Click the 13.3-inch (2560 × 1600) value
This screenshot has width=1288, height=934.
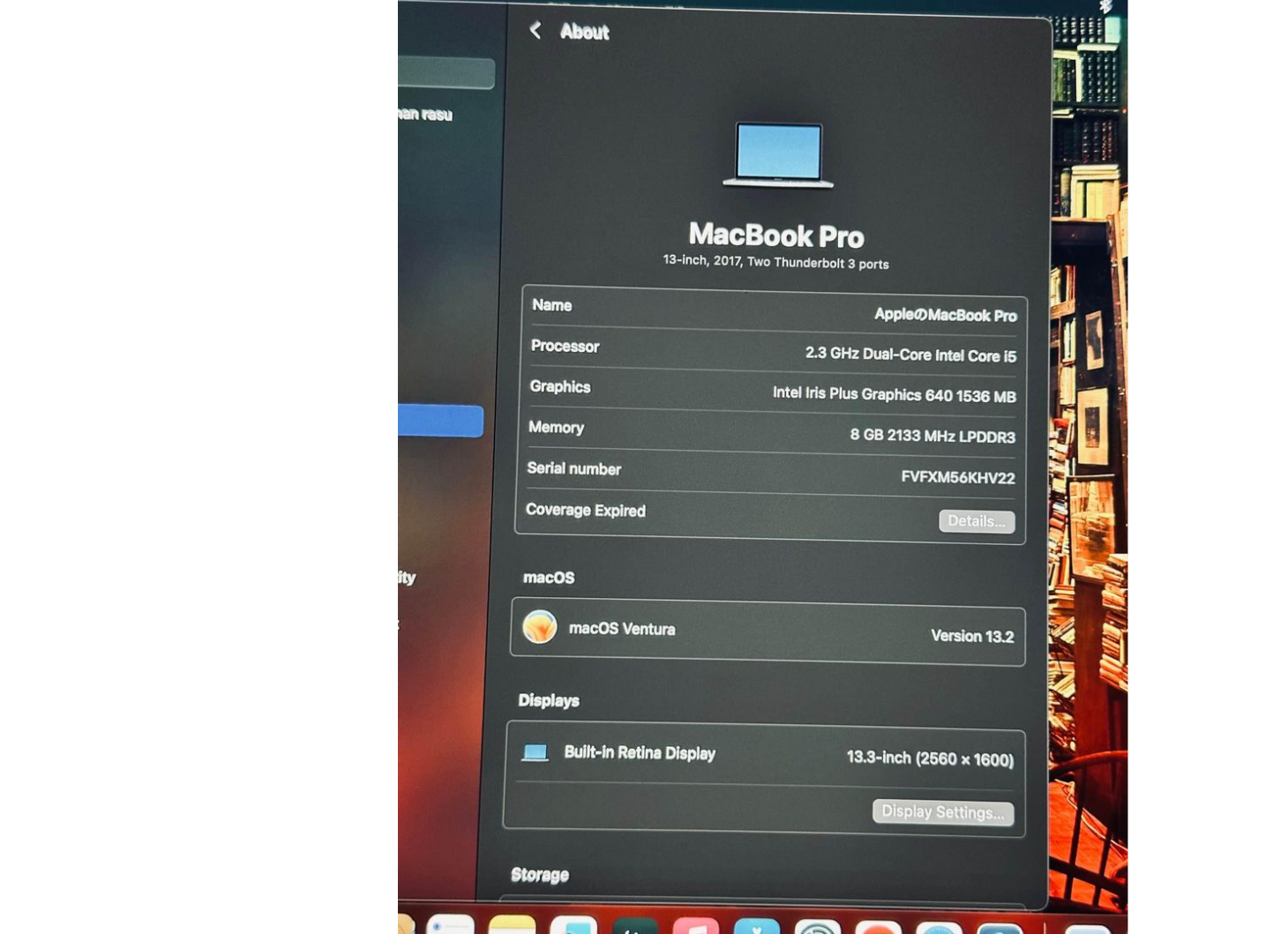(x=930, y=758)
